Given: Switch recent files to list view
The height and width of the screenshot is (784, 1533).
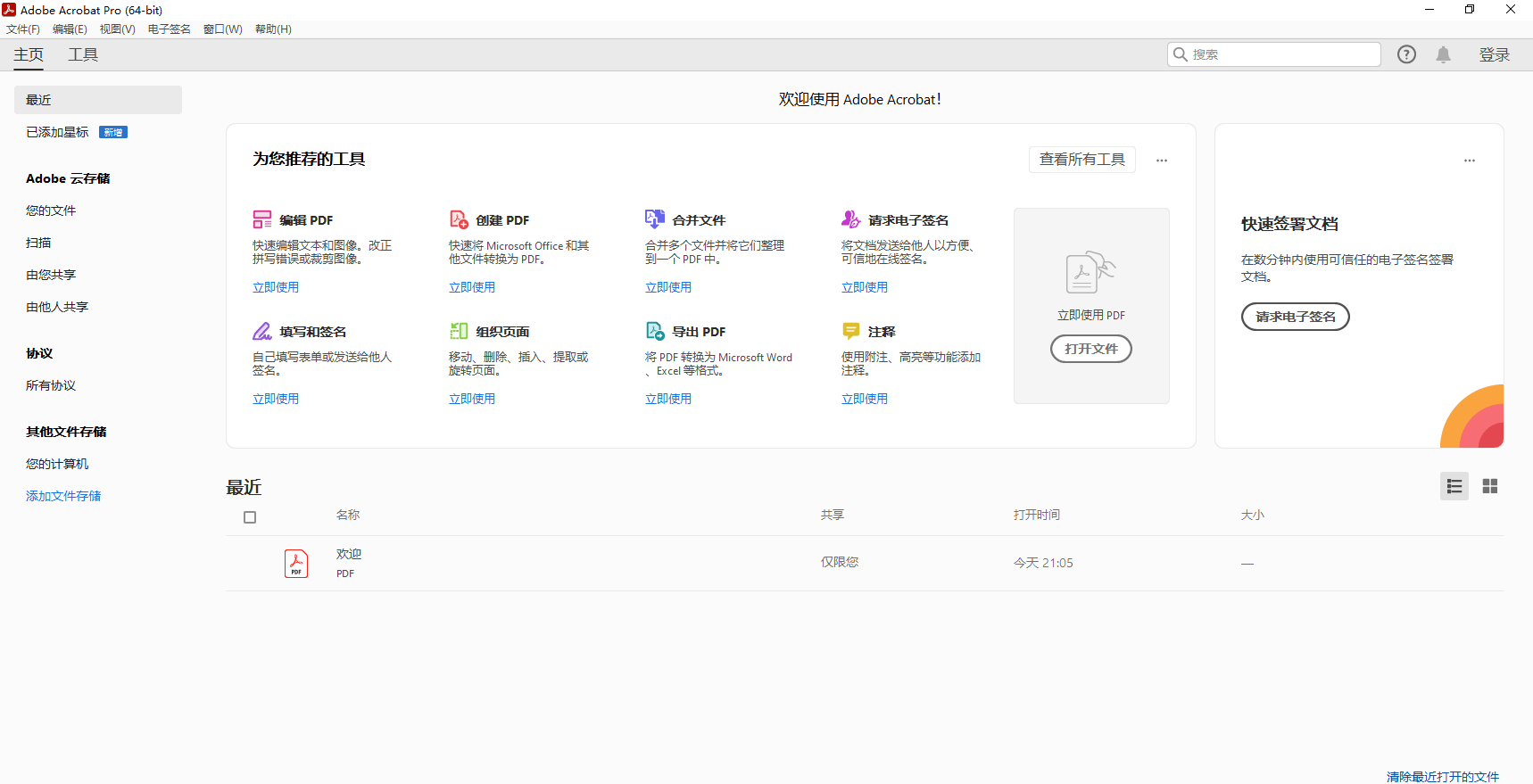Looking at the screenshot, I should (x=1454, y=486).
